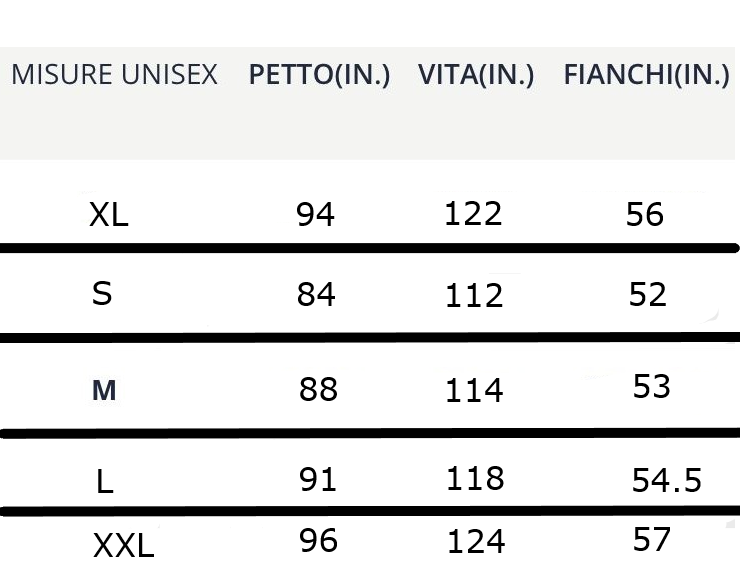Click waist value 118 in L row
The width and height of the screenshot is (740, 576).
pos(473,479)
